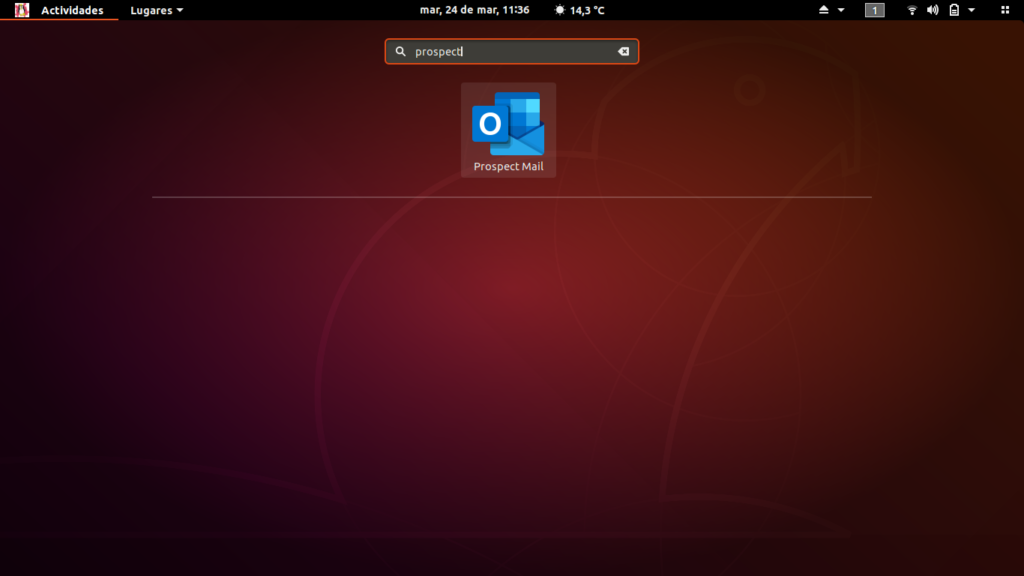Click the grid icon at top-right corner
Viewport: 1024px width, 576px height.
pyautogui.click(x=1005, y=10)
